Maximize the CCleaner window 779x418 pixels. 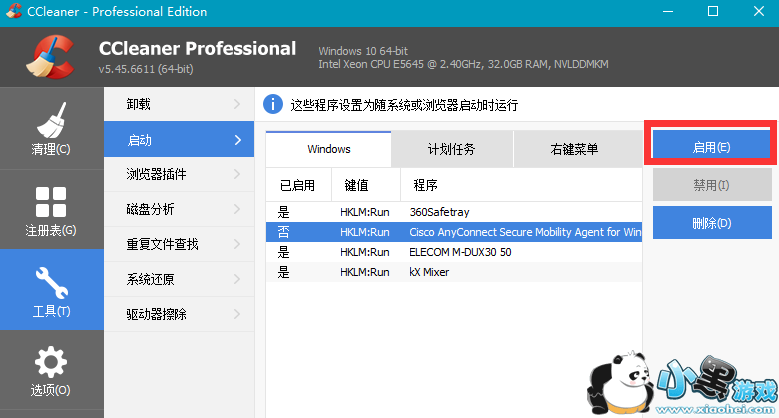click(713, 11)
